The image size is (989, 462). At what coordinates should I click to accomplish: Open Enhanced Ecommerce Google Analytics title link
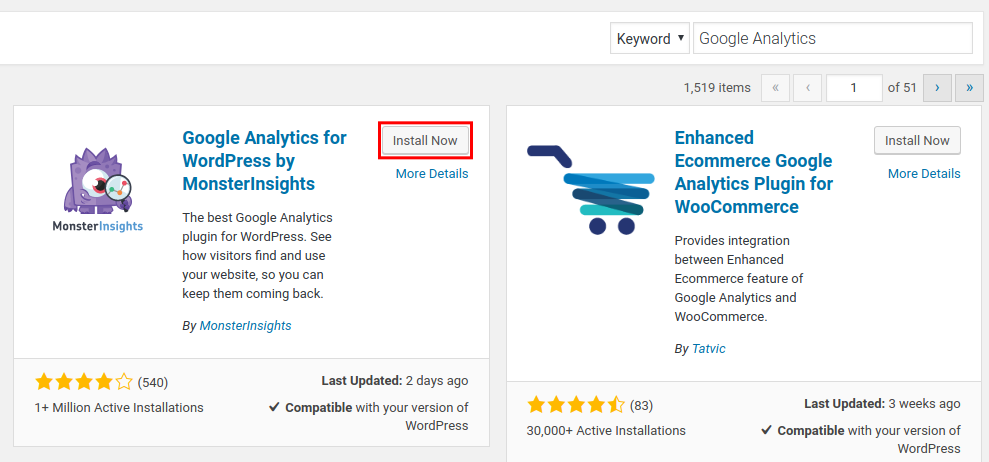(753, 172)
